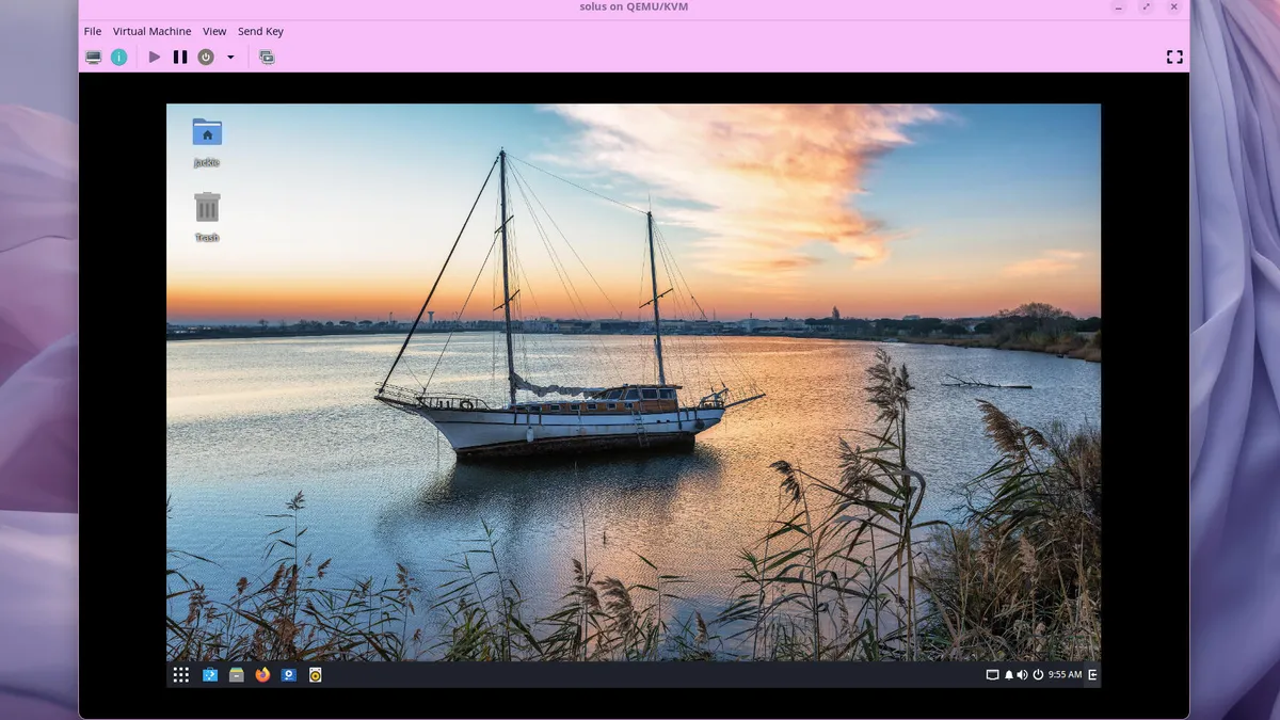Viewport: 1280px width, 720px height.
Task: Expand the shutdown options dropdown arrow
Action: coord(230,57)
